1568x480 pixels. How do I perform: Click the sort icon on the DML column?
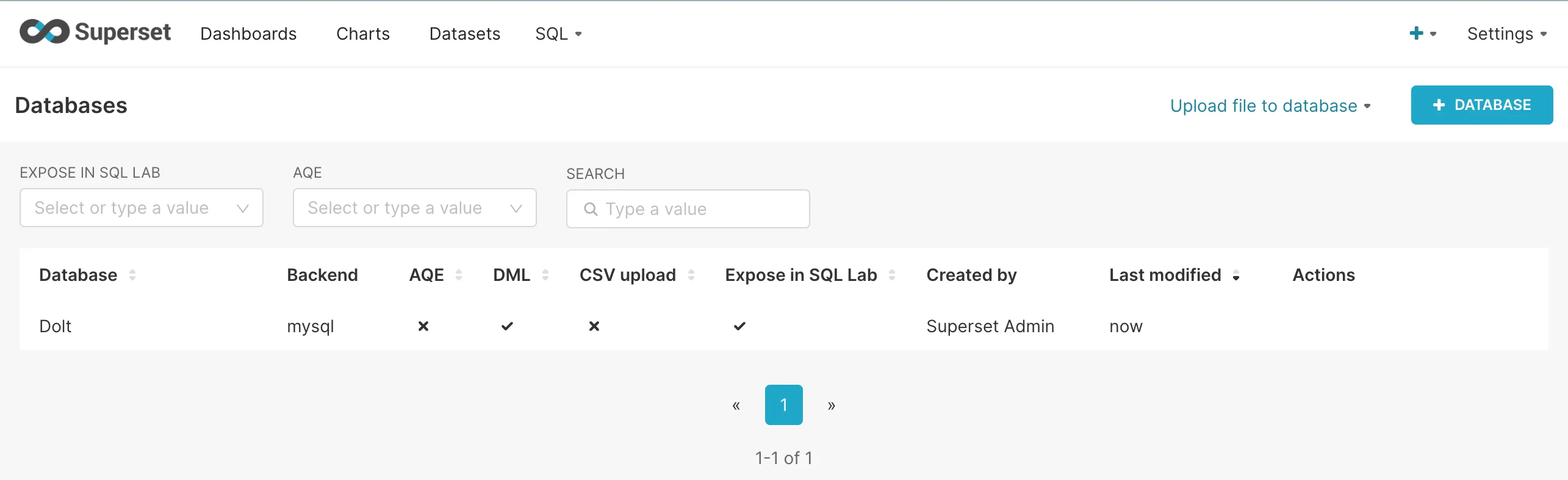pos(545,275)
